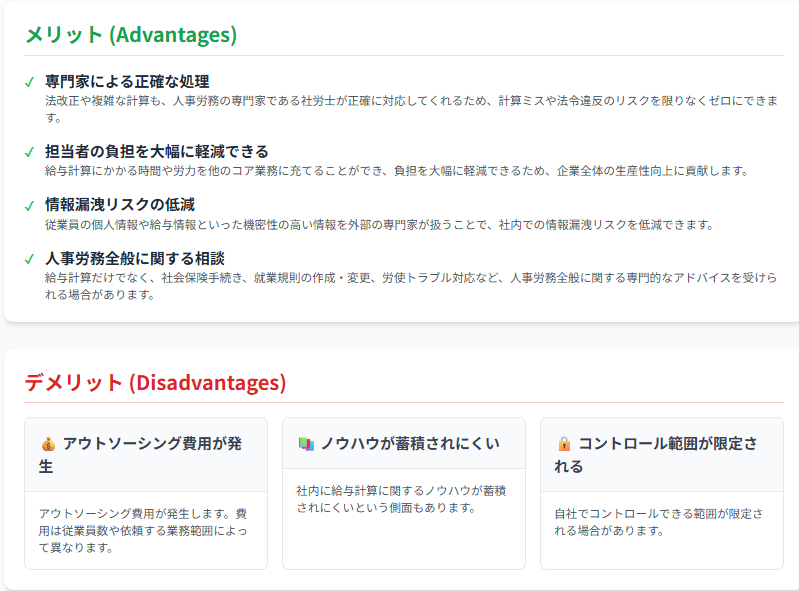Screen dimensions: 799x591
Task: Click description starting 給与計算だけでなく、社会保険手続き
Action: point(411,286)
